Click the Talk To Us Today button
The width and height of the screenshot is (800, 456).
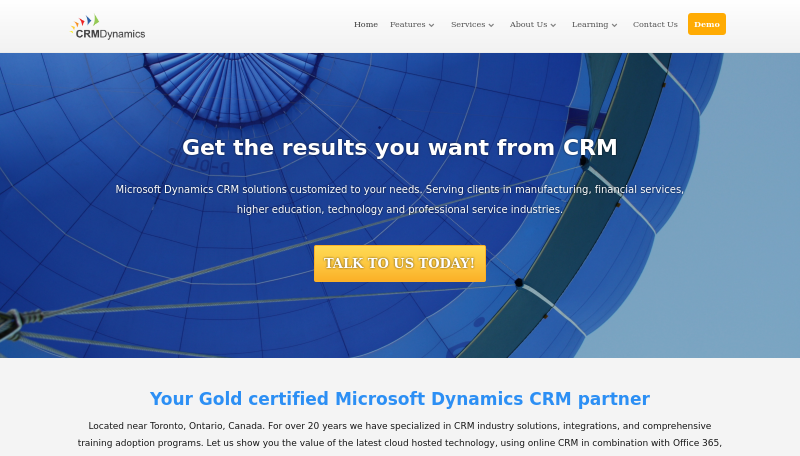point(399,264)
